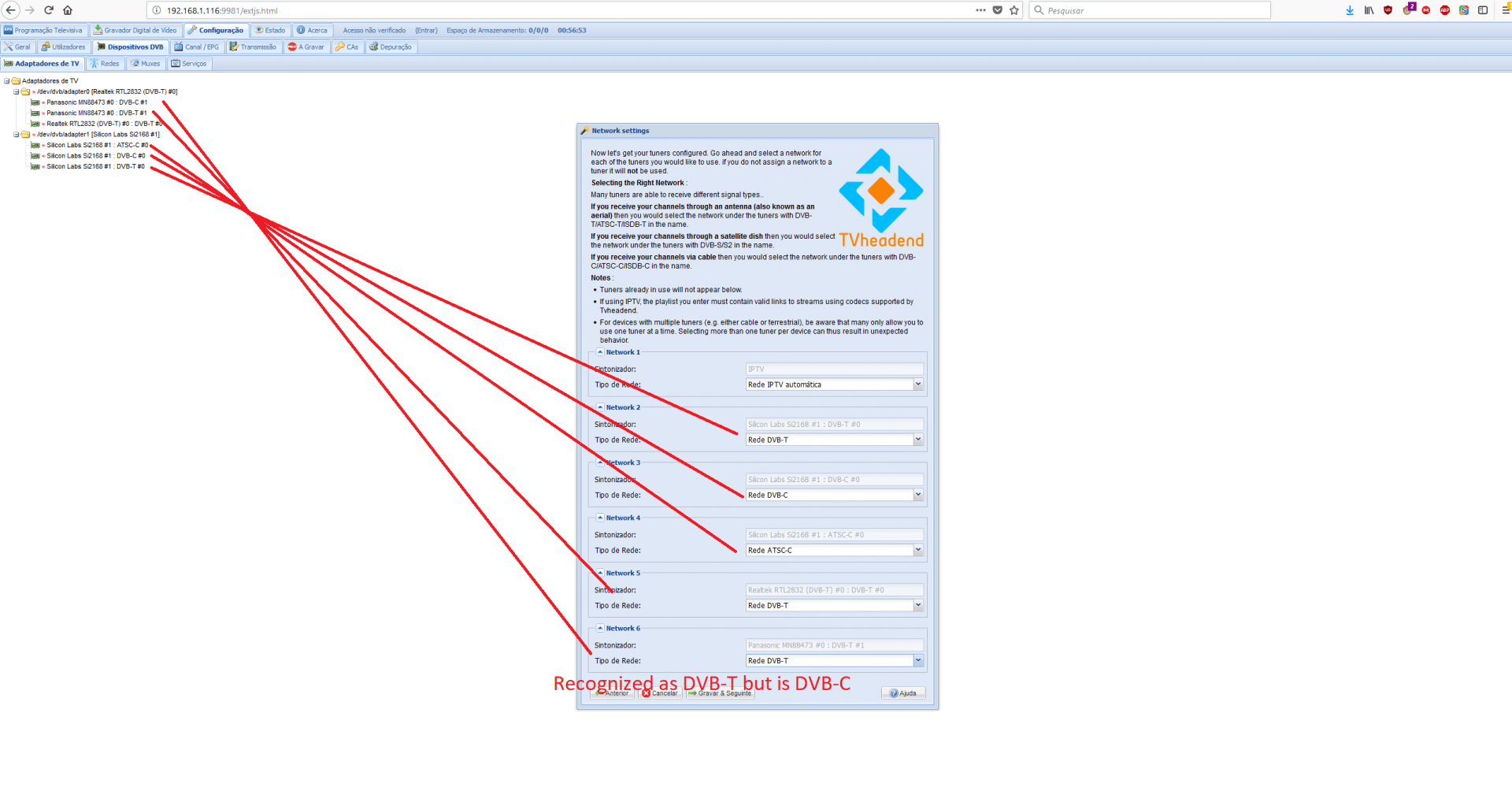Open the Firefox downloads arrow icon
Viewport: 1512px width, 791px height.
click(x=1350, y=10)
